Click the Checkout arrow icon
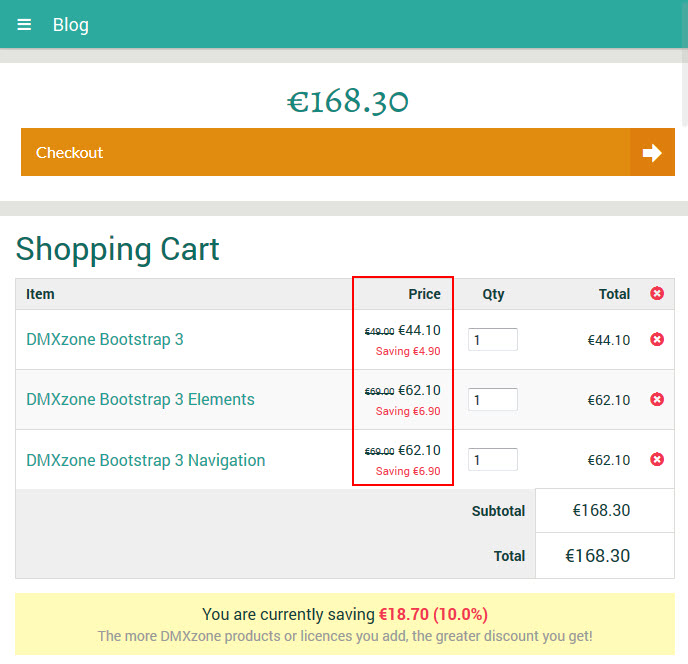The image size is (688, 664). (x=652, y=153)
